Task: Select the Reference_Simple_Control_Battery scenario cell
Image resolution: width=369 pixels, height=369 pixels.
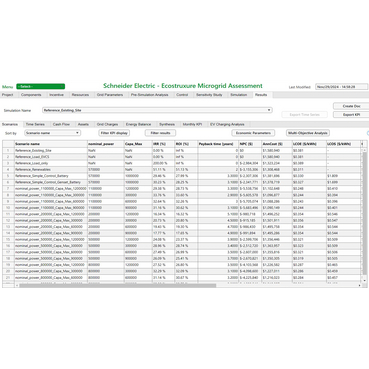Action: [51, 176]
